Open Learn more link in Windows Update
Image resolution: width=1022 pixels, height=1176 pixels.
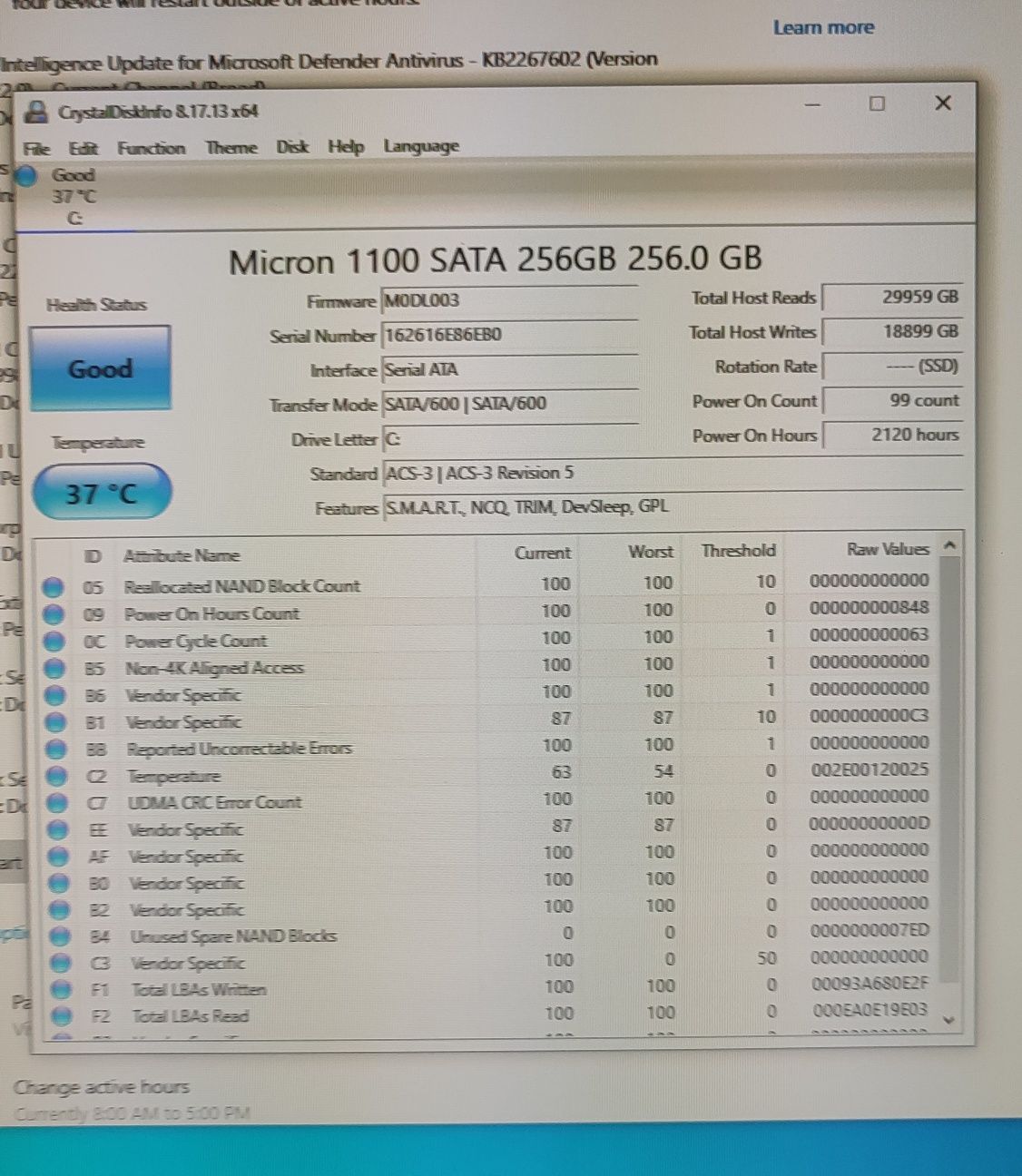point(823,27)
